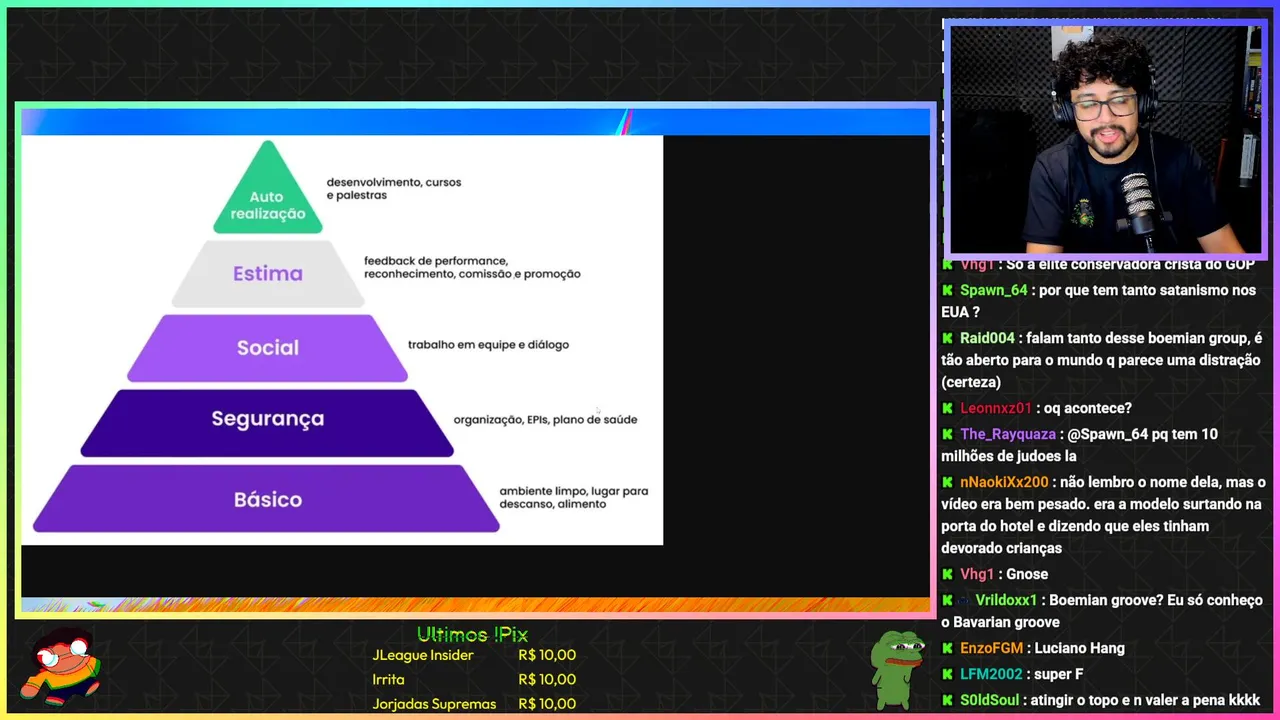Click donor name Jorjadas Supremas
The image size is (1280, 720).
434,704
